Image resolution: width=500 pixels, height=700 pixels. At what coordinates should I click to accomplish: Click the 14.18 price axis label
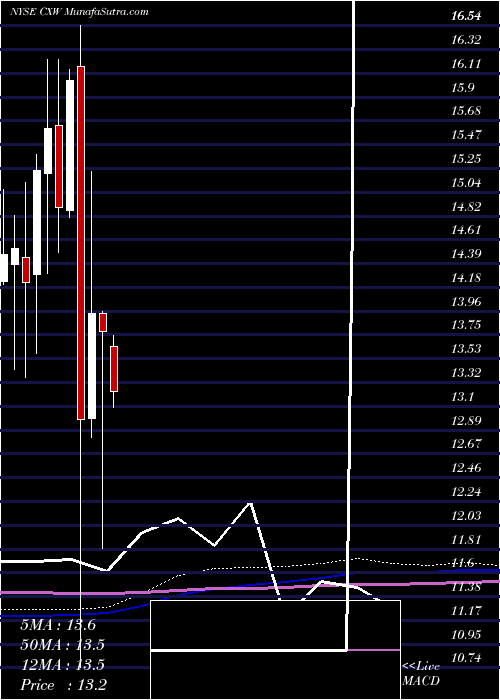[466, 278]
